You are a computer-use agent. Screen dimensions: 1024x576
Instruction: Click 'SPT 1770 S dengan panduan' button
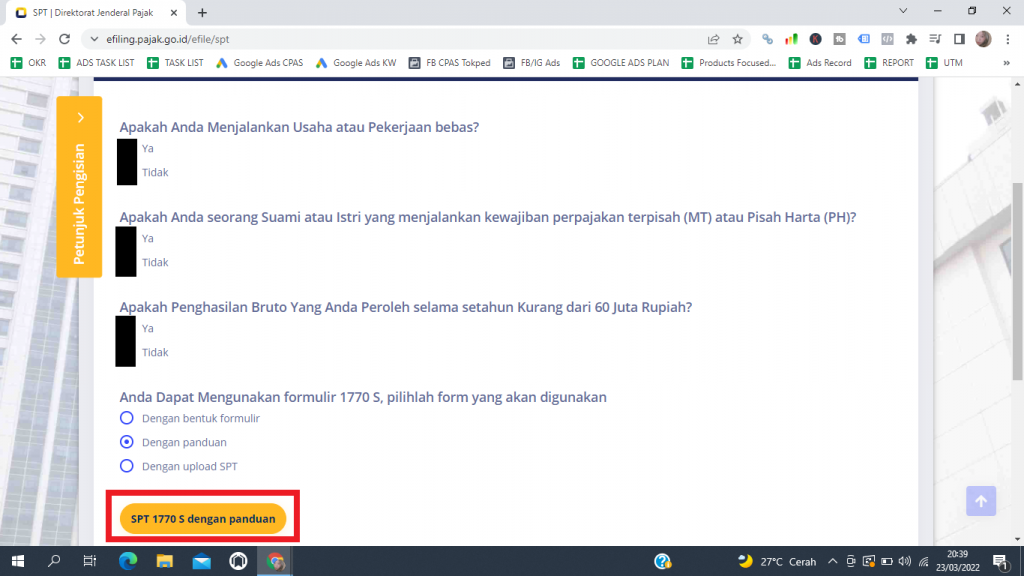203,519
